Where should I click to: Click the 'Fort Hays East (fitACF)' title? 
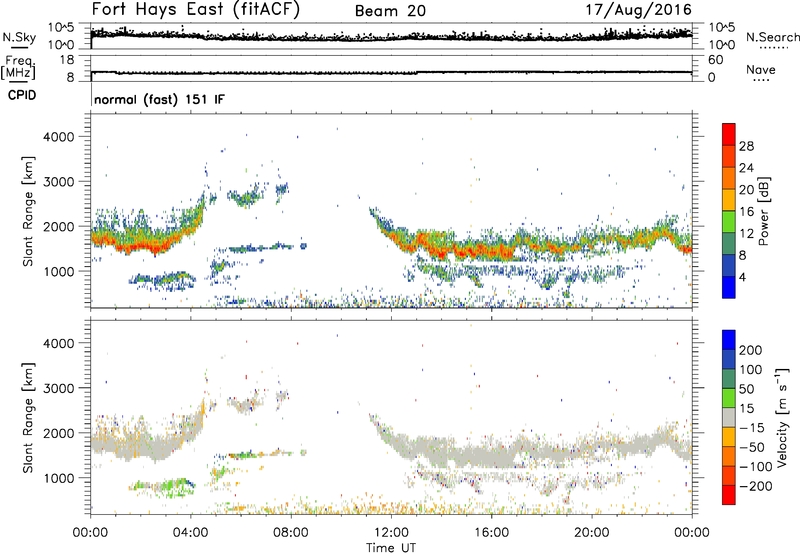pyautogui.click(x=196, y=10)
